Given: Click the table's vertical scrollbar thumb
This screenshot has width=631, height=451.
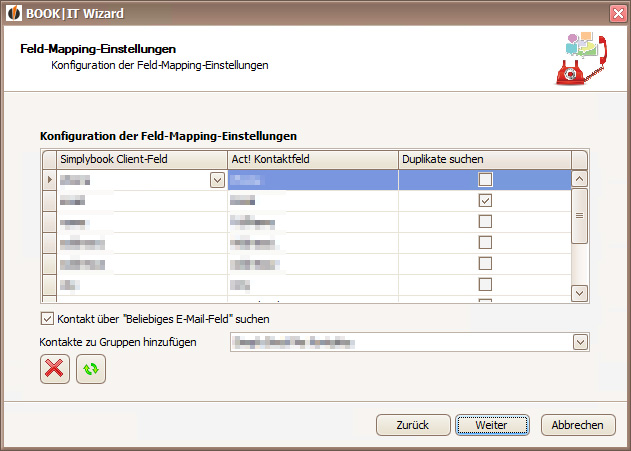Looking at the screenshot, I should point(579,216).
